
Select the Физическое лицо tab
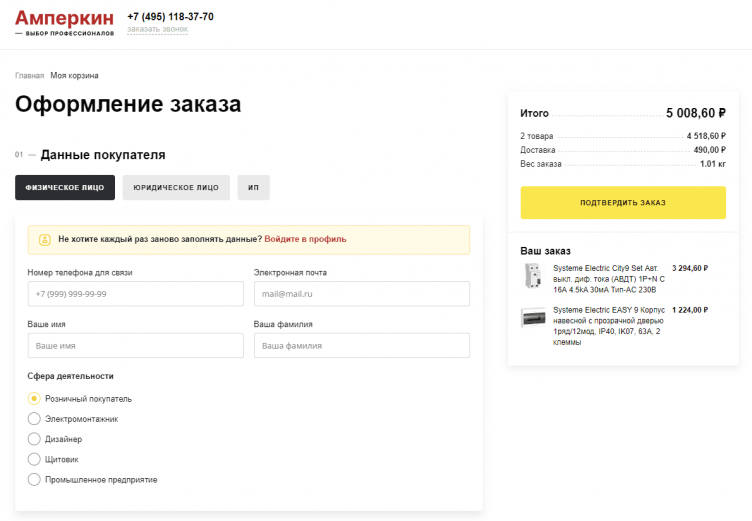65,188
